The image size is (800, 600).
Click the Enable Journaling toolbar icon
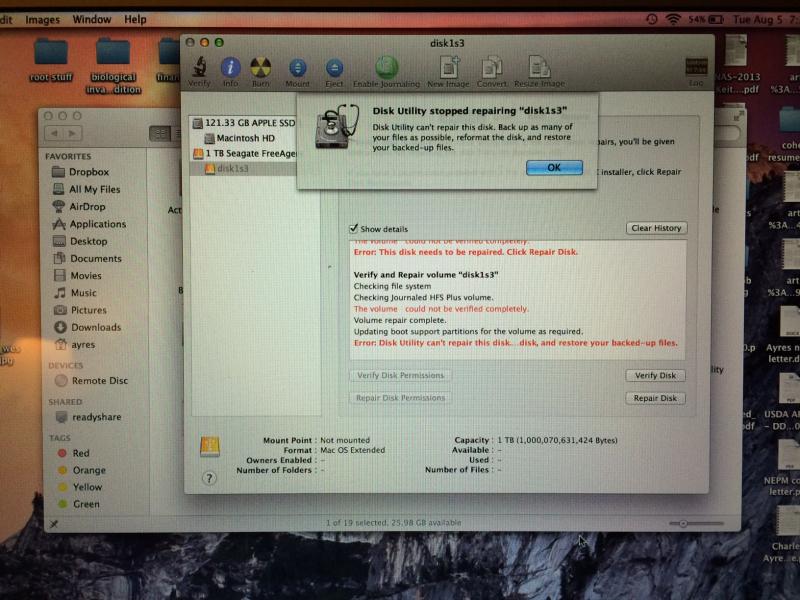[x=386, y=71]
